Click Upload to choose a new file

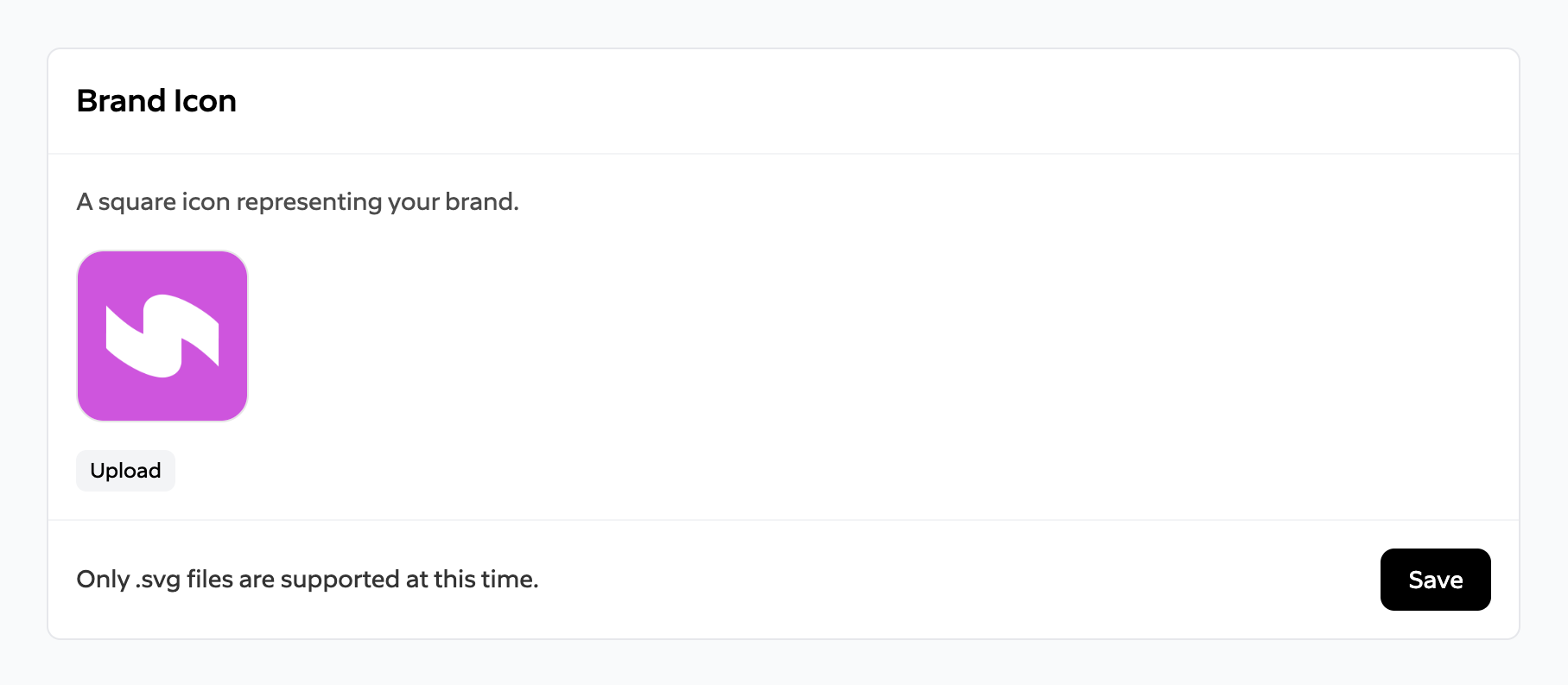pyautogui.click(x=125, y=470)
